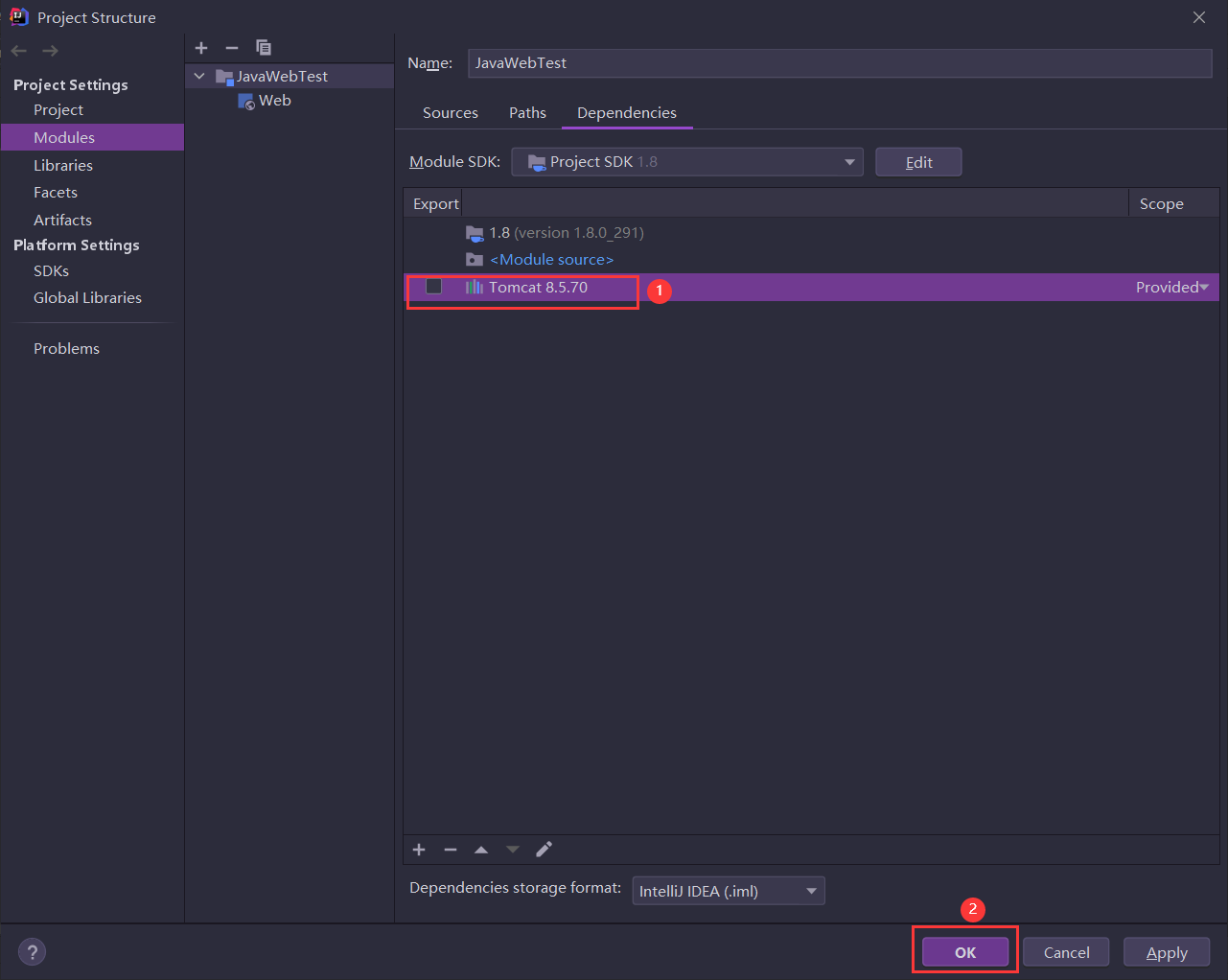Click the Cancel button
The image size is (1228, 980).
[x=1066, y=952]
